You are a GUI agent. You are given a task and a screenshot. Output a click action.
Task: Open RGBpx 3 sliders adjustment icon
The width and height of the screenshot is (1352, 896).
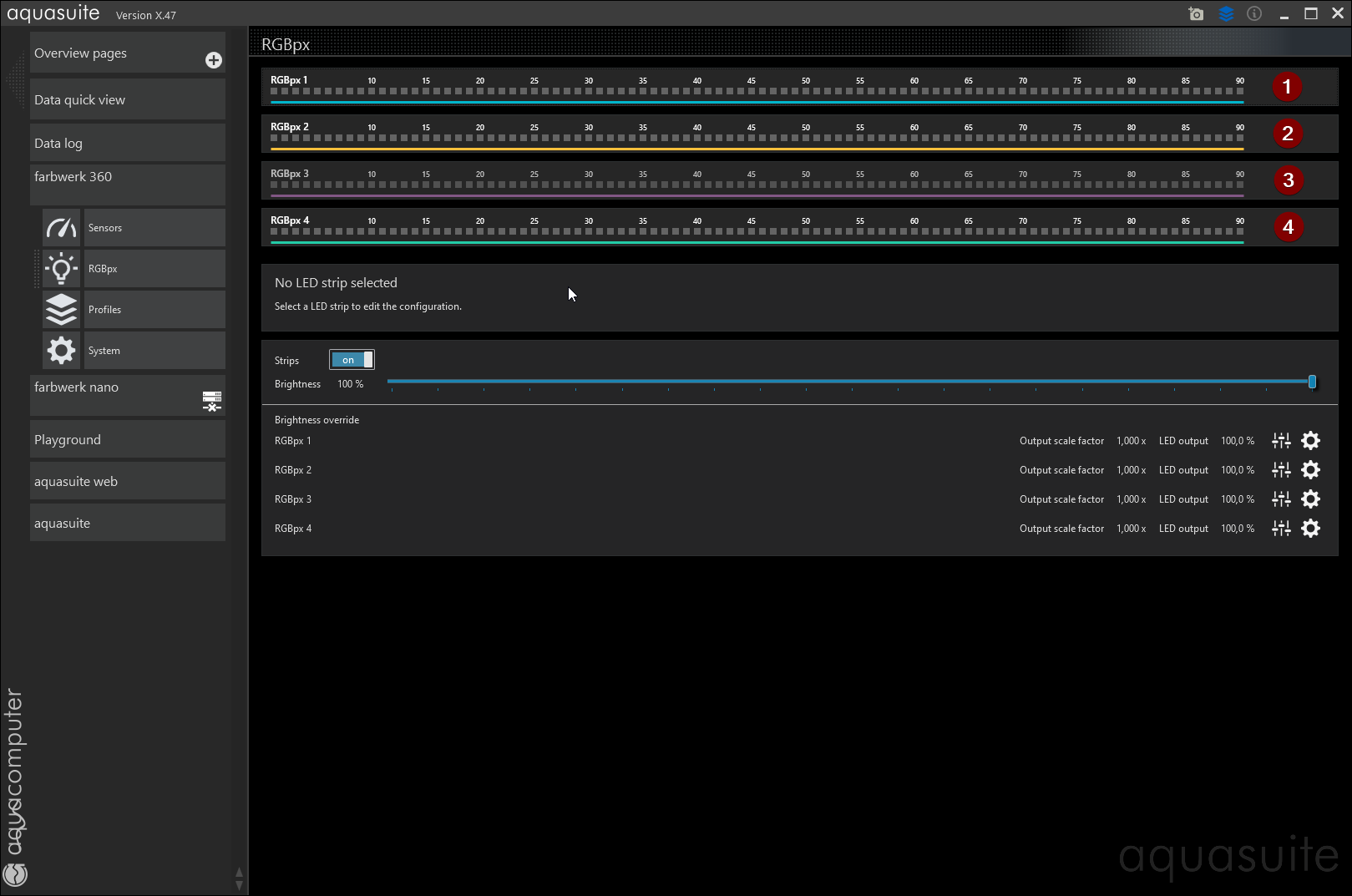(x=1281, y=499)
